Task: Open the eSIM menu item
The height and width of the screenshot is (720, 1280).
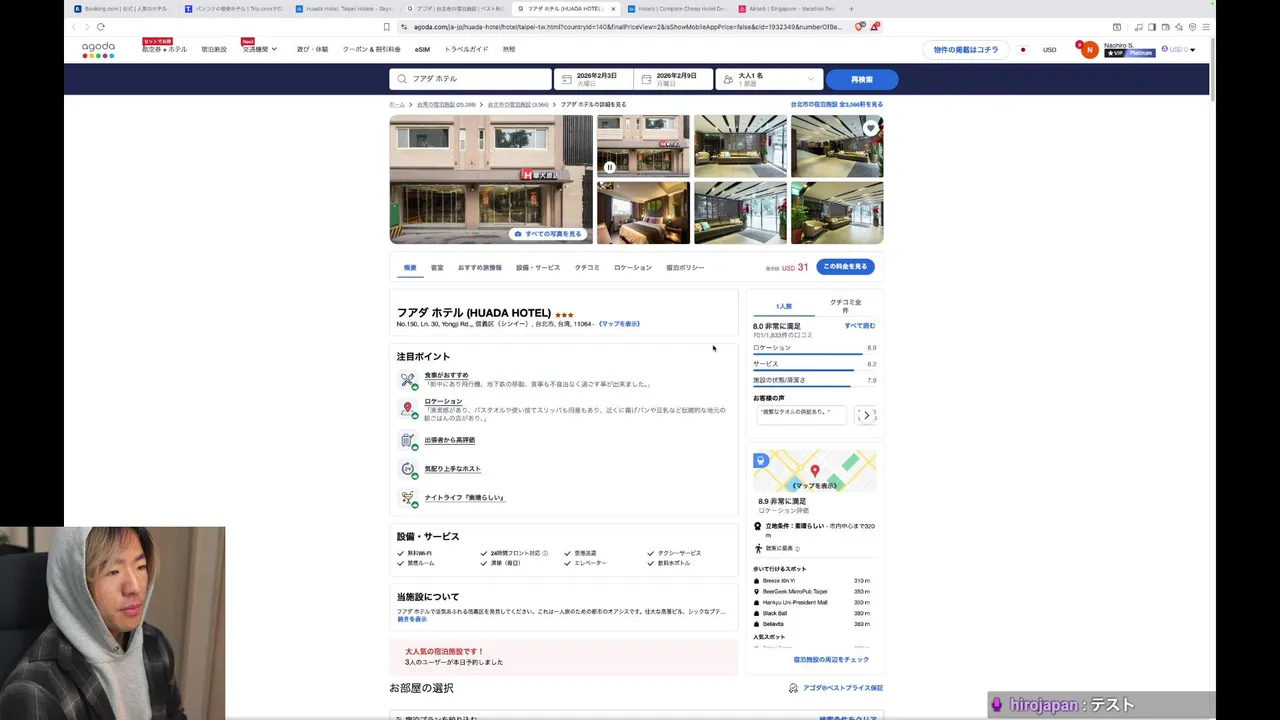Action: tap(422, 49)
